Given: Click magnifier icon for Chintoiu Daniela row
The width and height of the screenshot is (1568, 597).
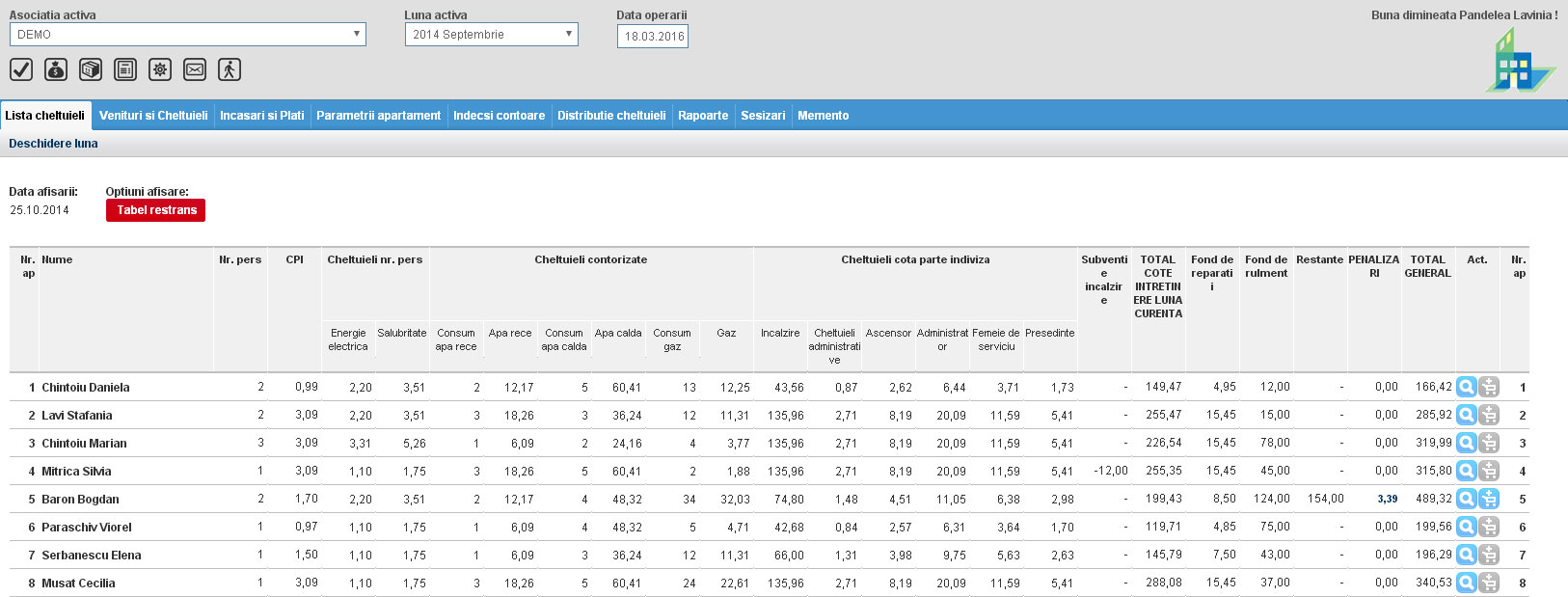Looking at the screenshot, I should pyautogui.click(x=1466, y=387).
